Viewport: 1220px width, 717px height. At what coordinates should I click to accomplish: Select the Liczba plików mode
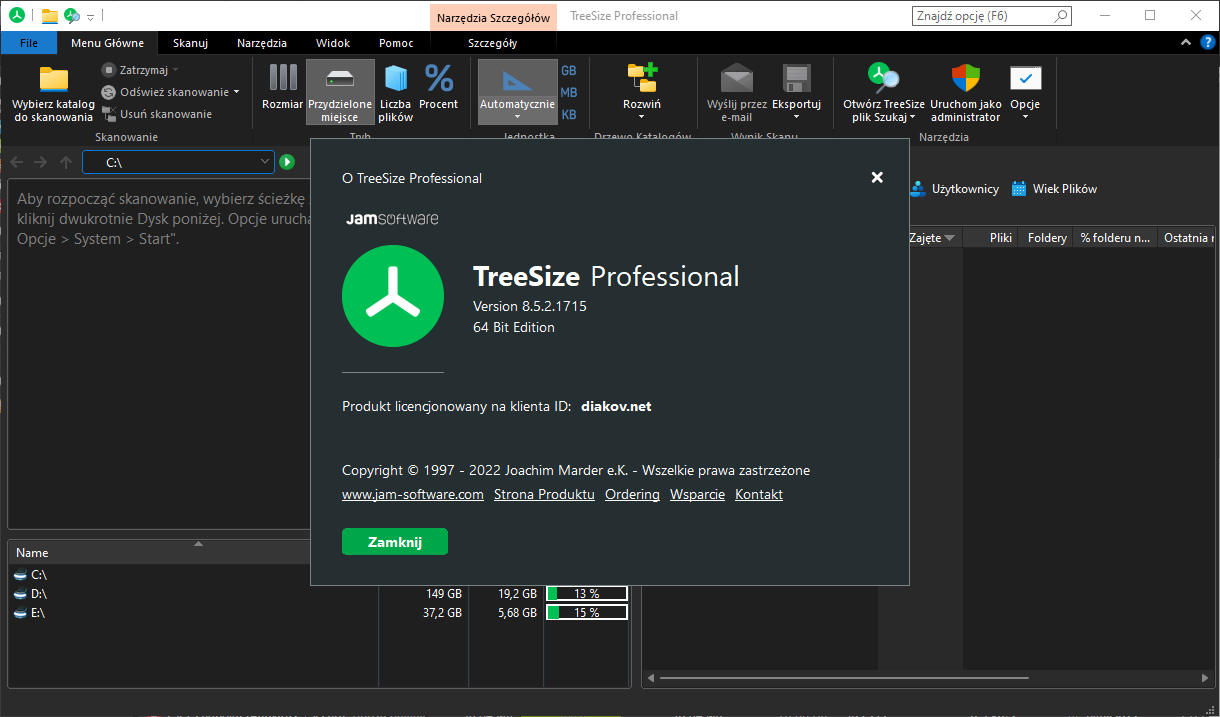tap(396, 91)
